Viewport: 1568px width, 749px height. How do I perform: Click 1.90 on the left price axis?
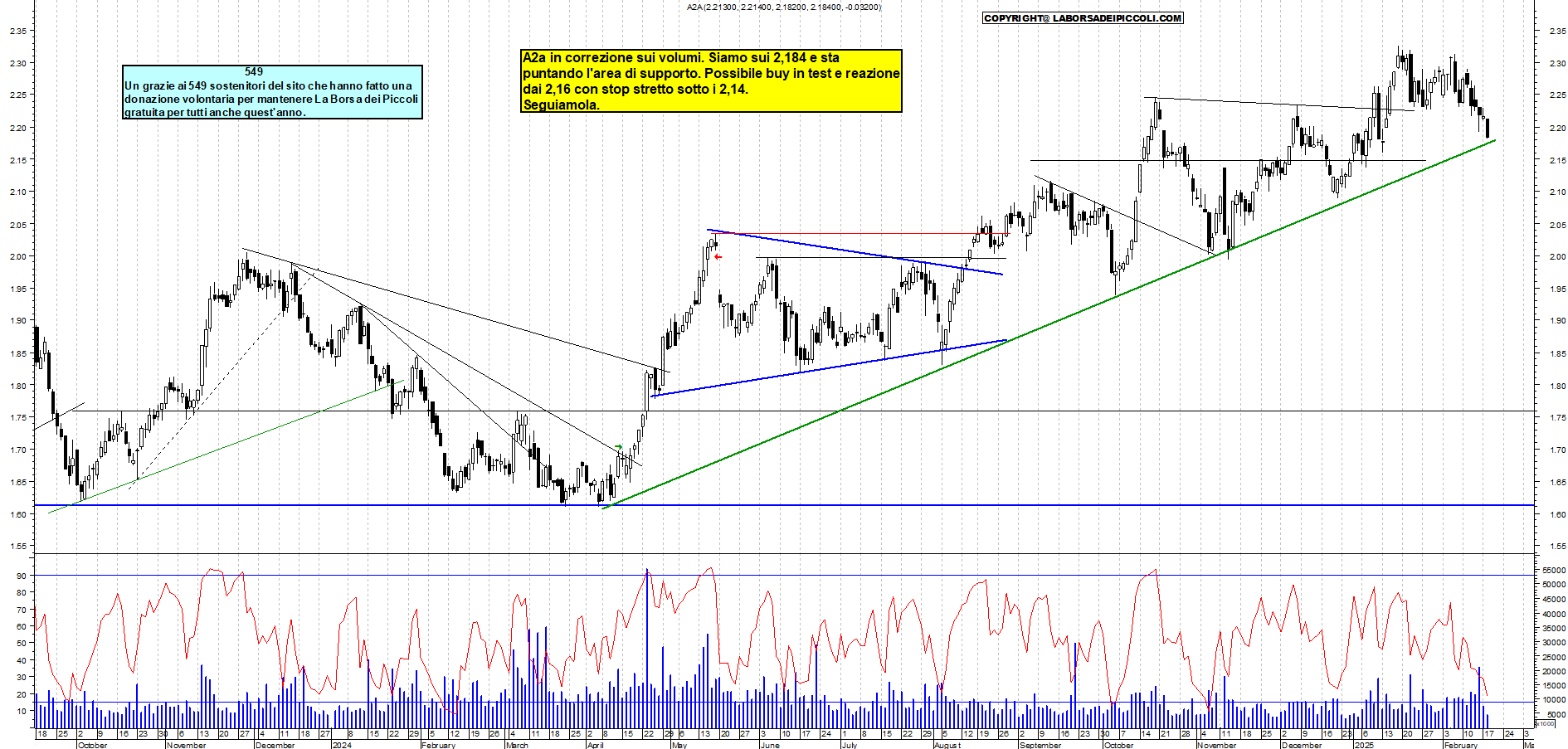(17, 320)
